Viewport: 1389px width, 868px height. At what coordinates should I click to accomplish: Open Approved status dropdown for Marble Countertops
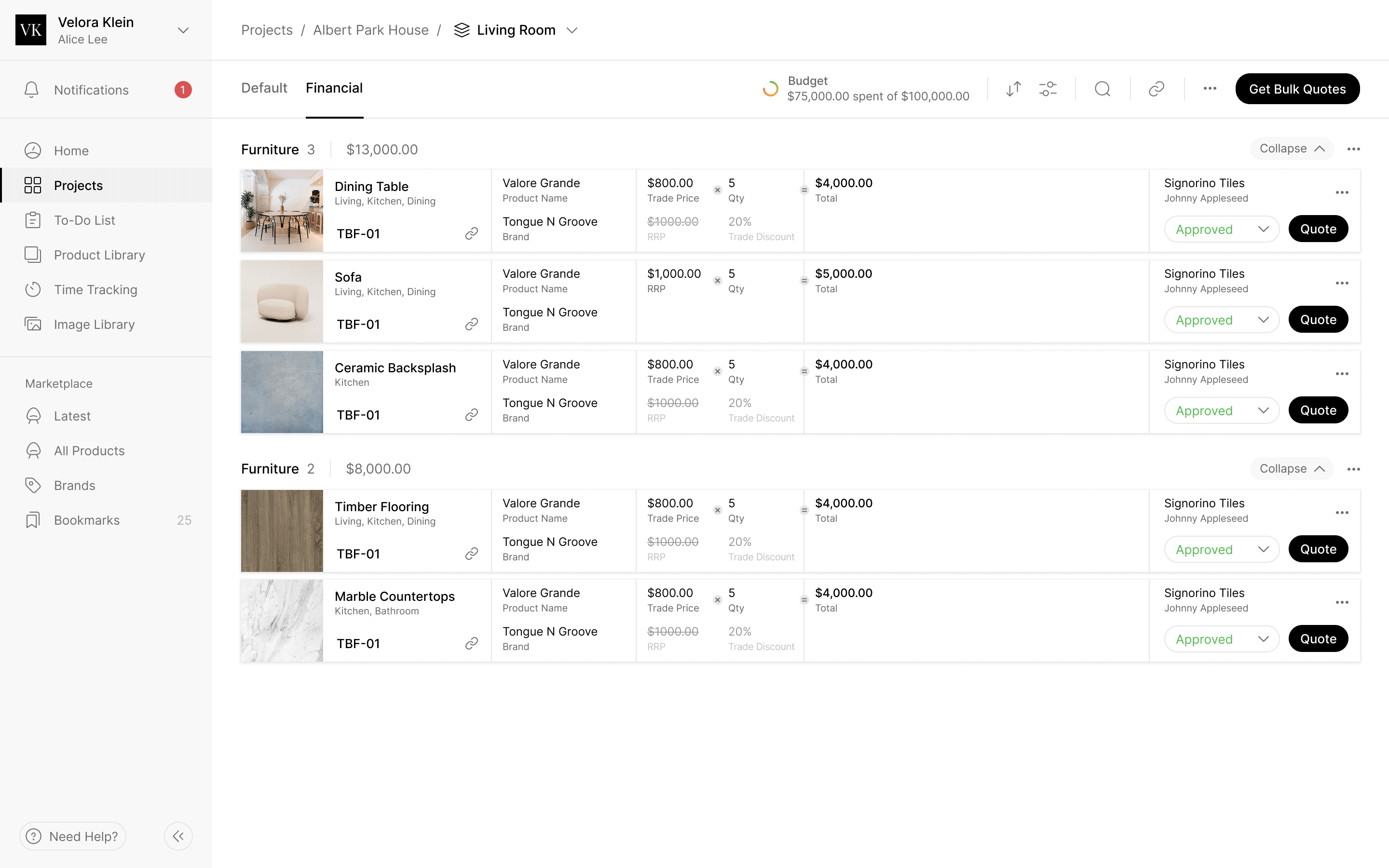point(1221,639)
